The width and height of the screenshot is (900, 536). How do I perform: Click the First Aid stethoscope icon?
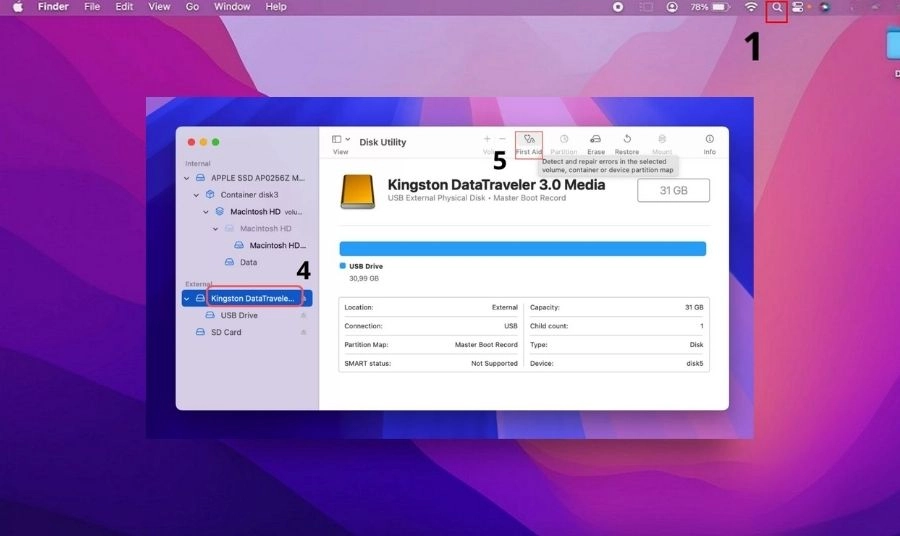[529, 139]
